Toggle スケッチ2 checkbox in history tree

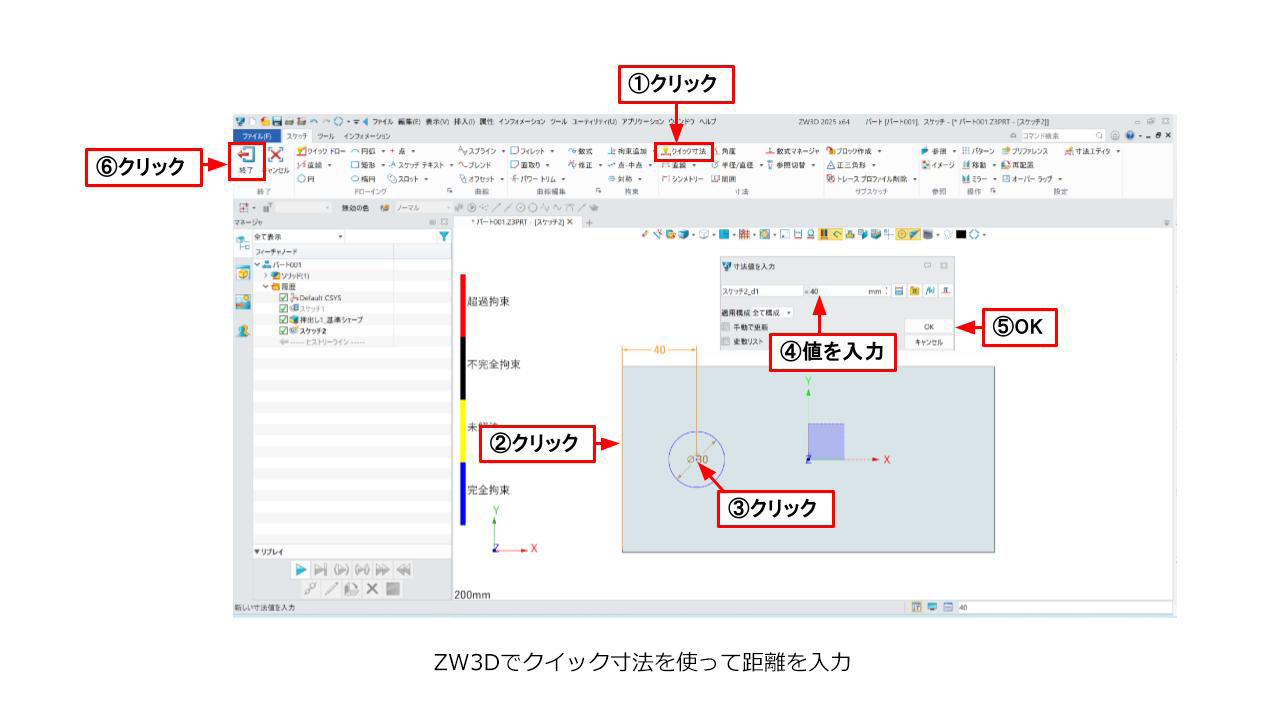point(284,331)
